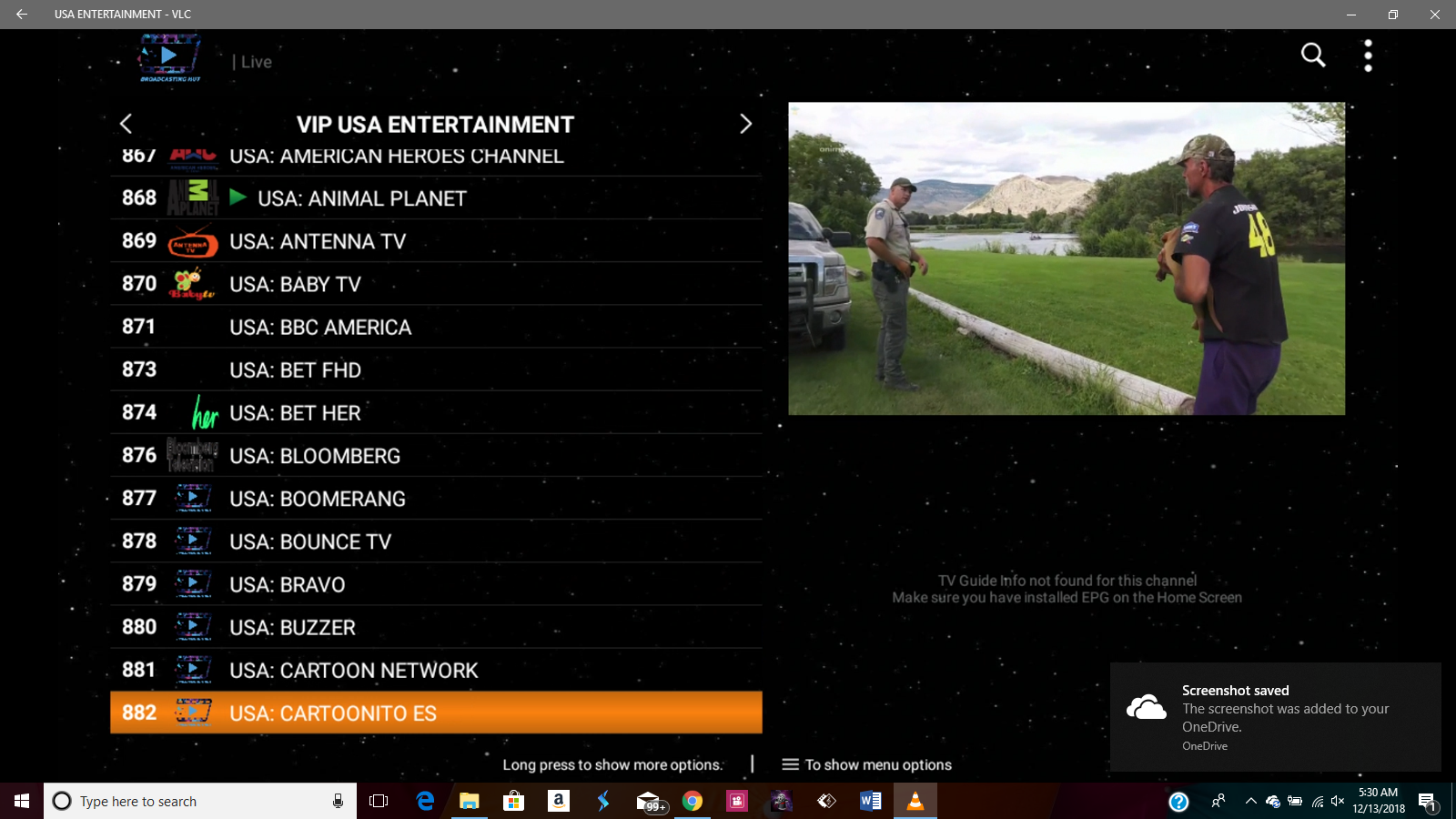Open the Wi-Fi network tray icon
The height and width of the screenshot is (819, 1456).
pos(1317,802)
